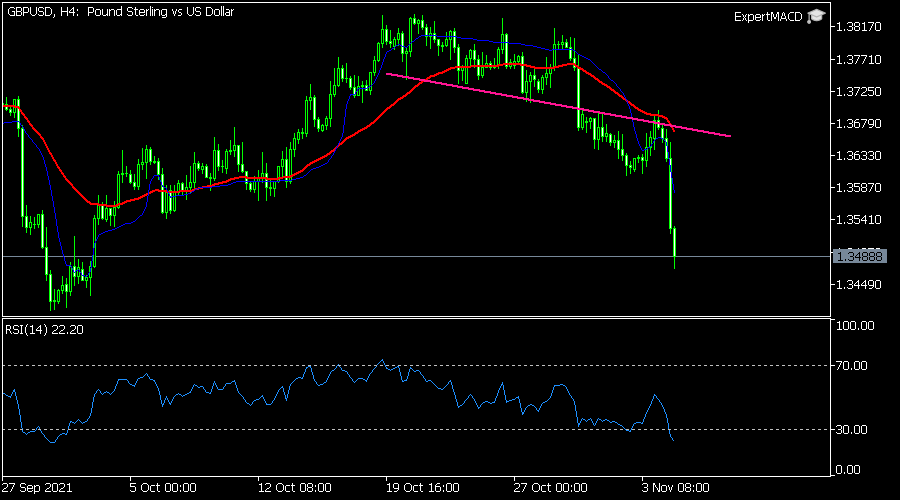The image size is (900, 500).
Task: Click the 1.36330 price scale value
Action: pyautogui.click(x=859, y=156)
